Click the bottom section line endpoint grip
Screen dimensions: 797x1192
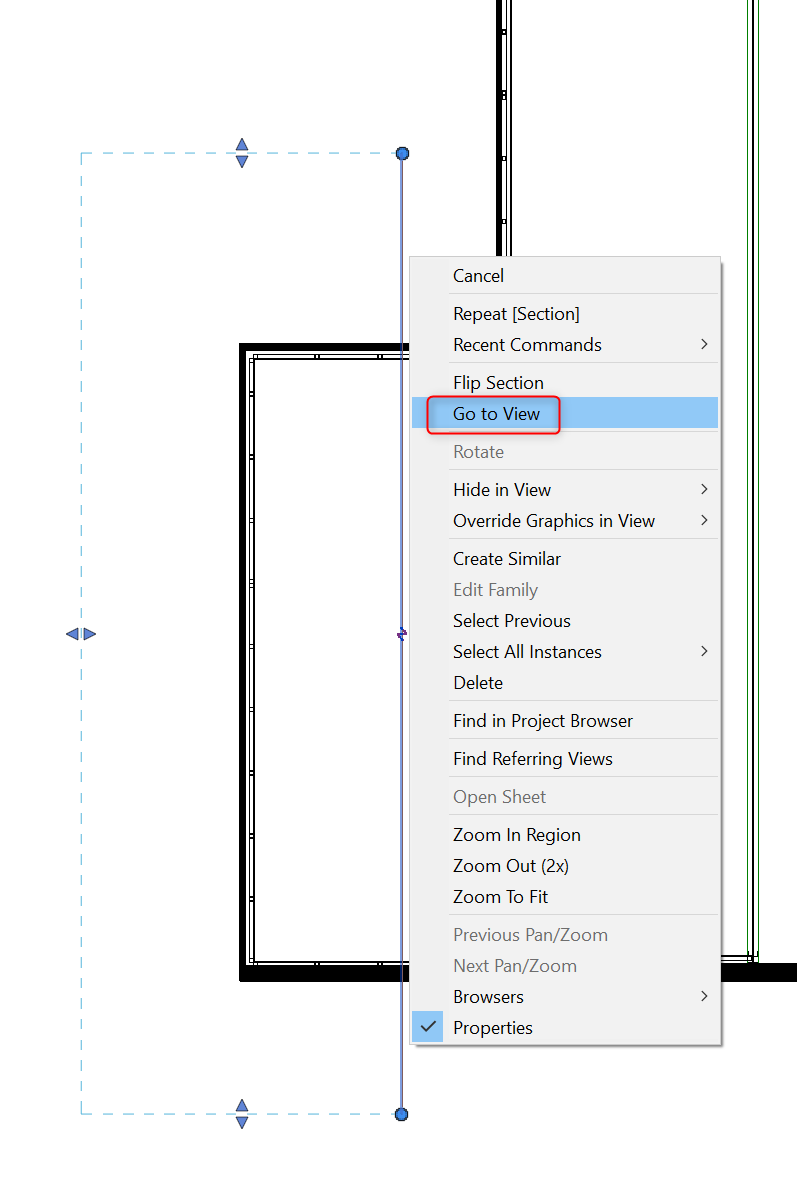[402, 1114]
